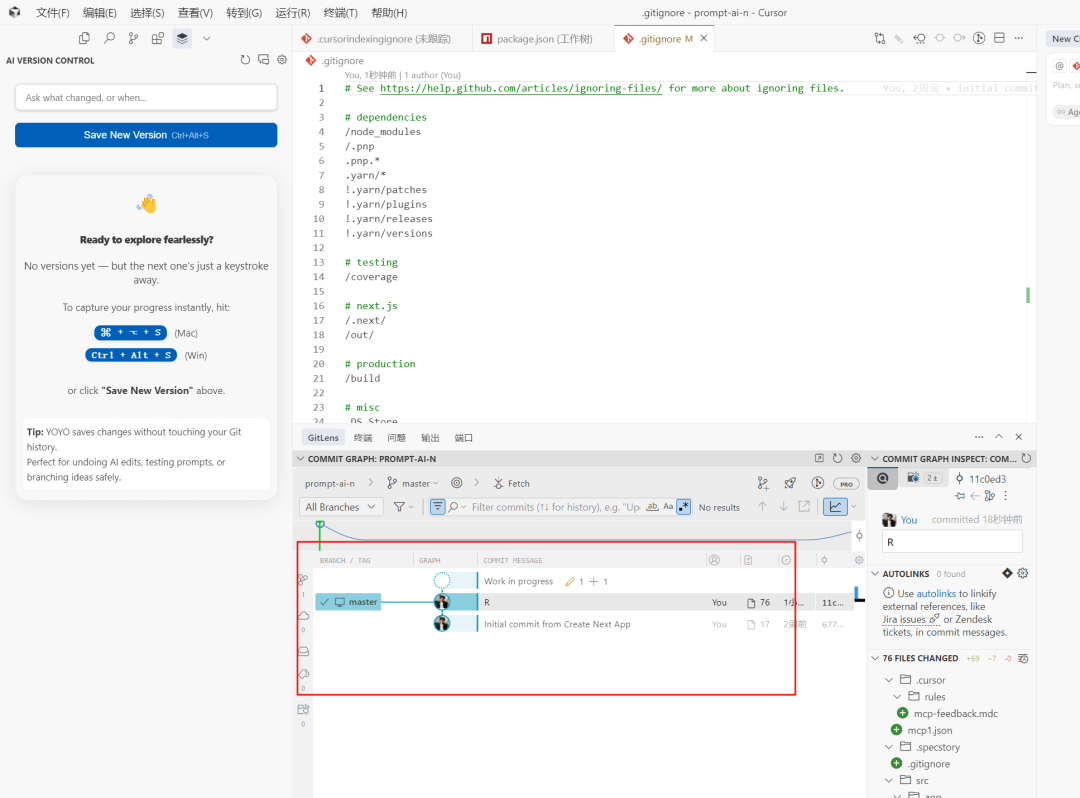1080x798 pixels.
Task: Toggle the regular expression filter option
Action: pos(684,507)
